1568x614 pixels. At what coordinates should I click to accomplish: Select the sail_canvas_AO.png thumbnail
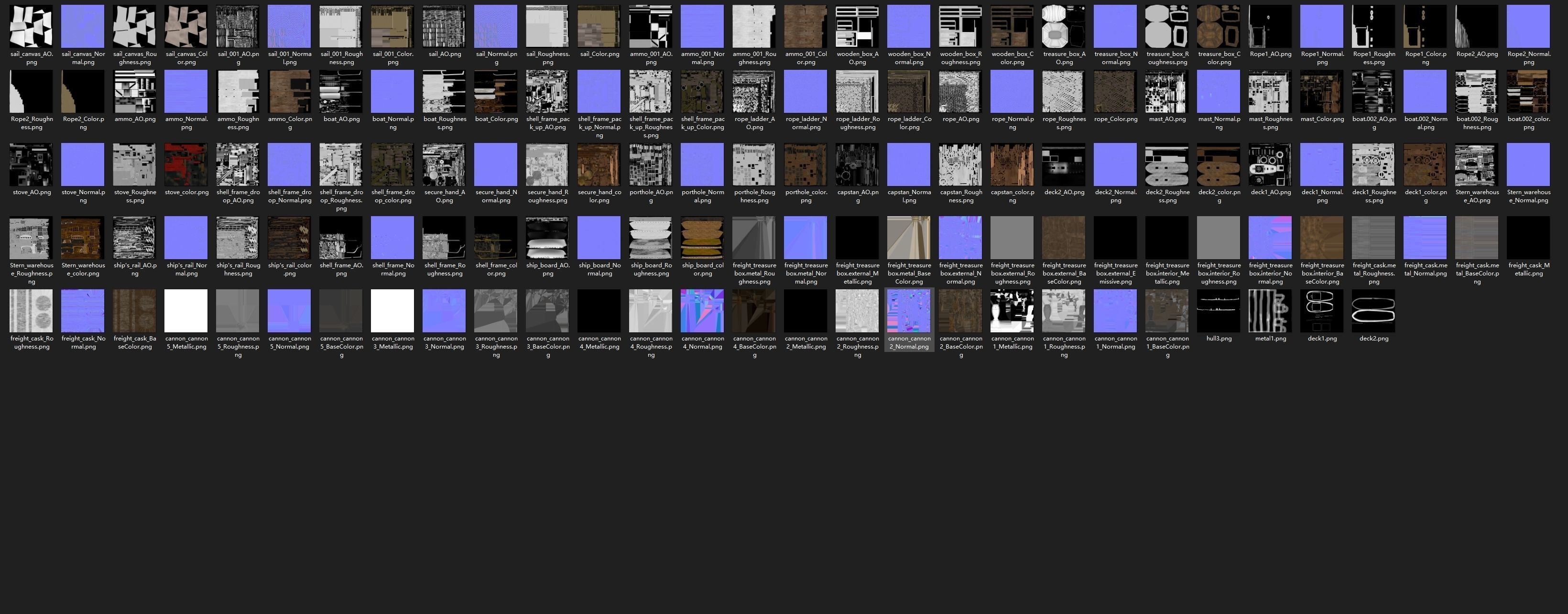pyautogui.click(x=31, y=27)
